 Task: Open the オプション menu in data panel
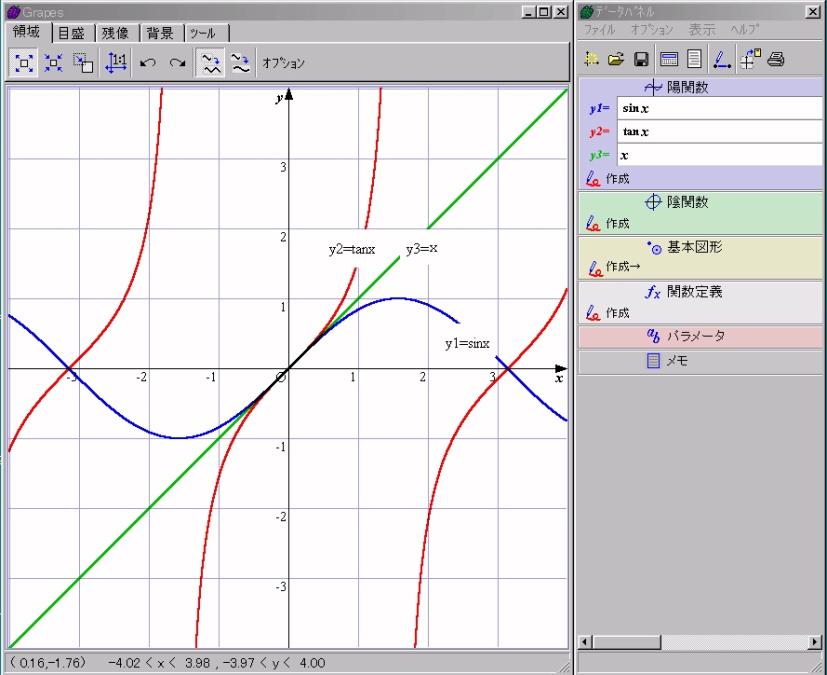(x=652, y=30)
